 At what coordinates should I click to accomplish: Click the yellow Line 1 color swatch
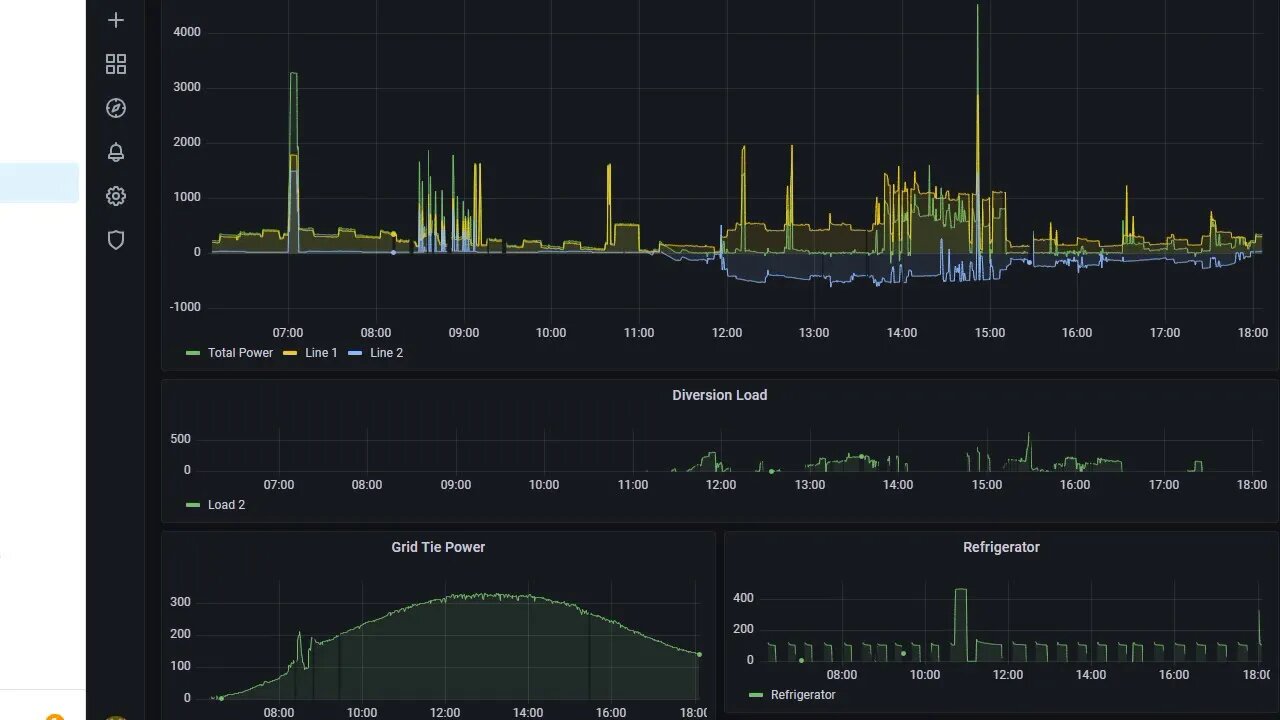click(x=290, y=353)
